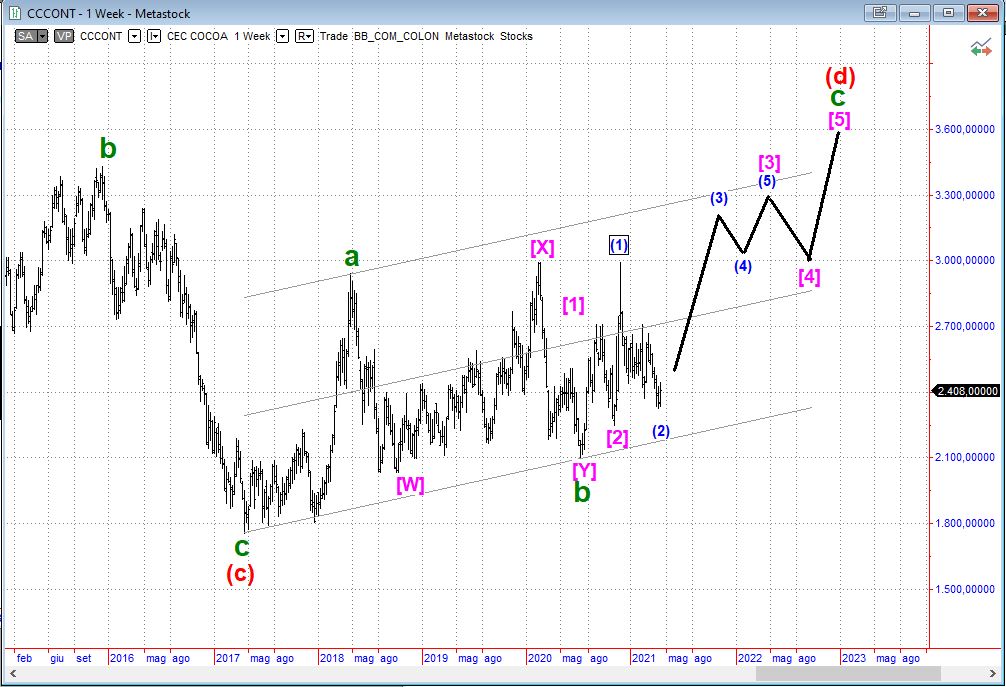Select the blue (2) wave label
The image size is (1006, 687).
click(x=661, y=431)
